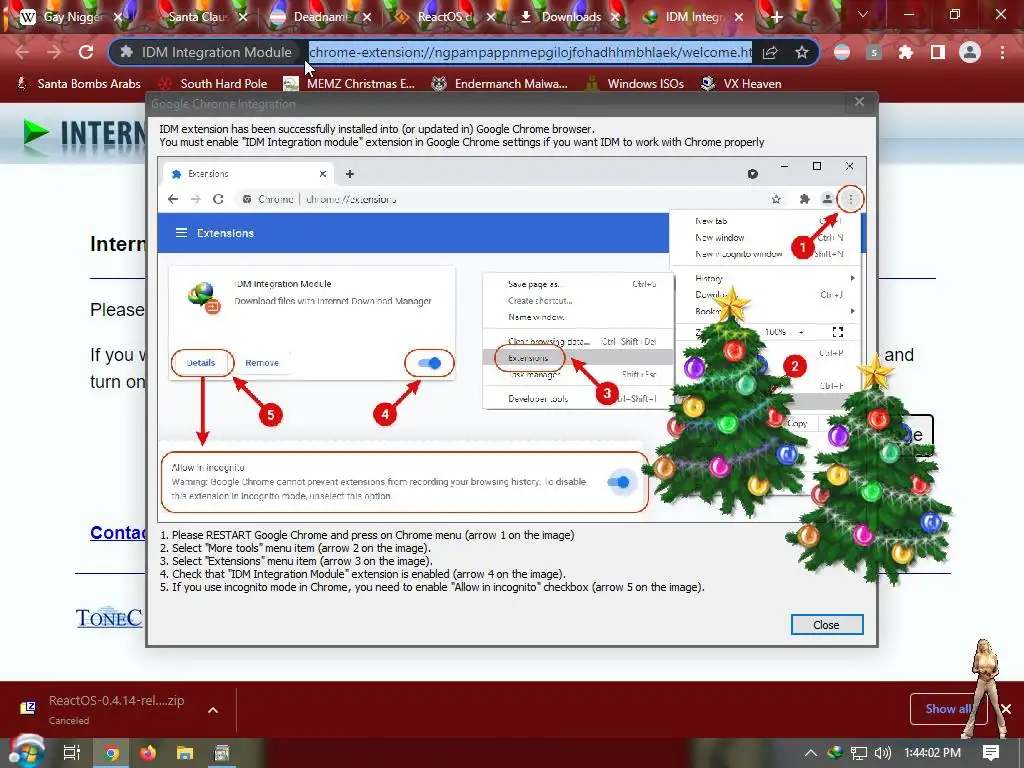Select the IDM Integration tab

point(692,17)
